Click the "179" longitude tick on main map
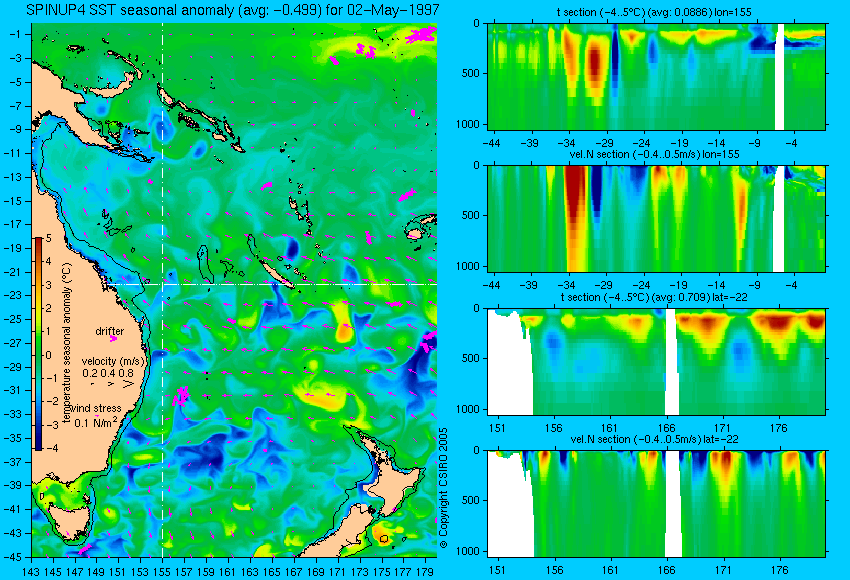 pos(425,571)
